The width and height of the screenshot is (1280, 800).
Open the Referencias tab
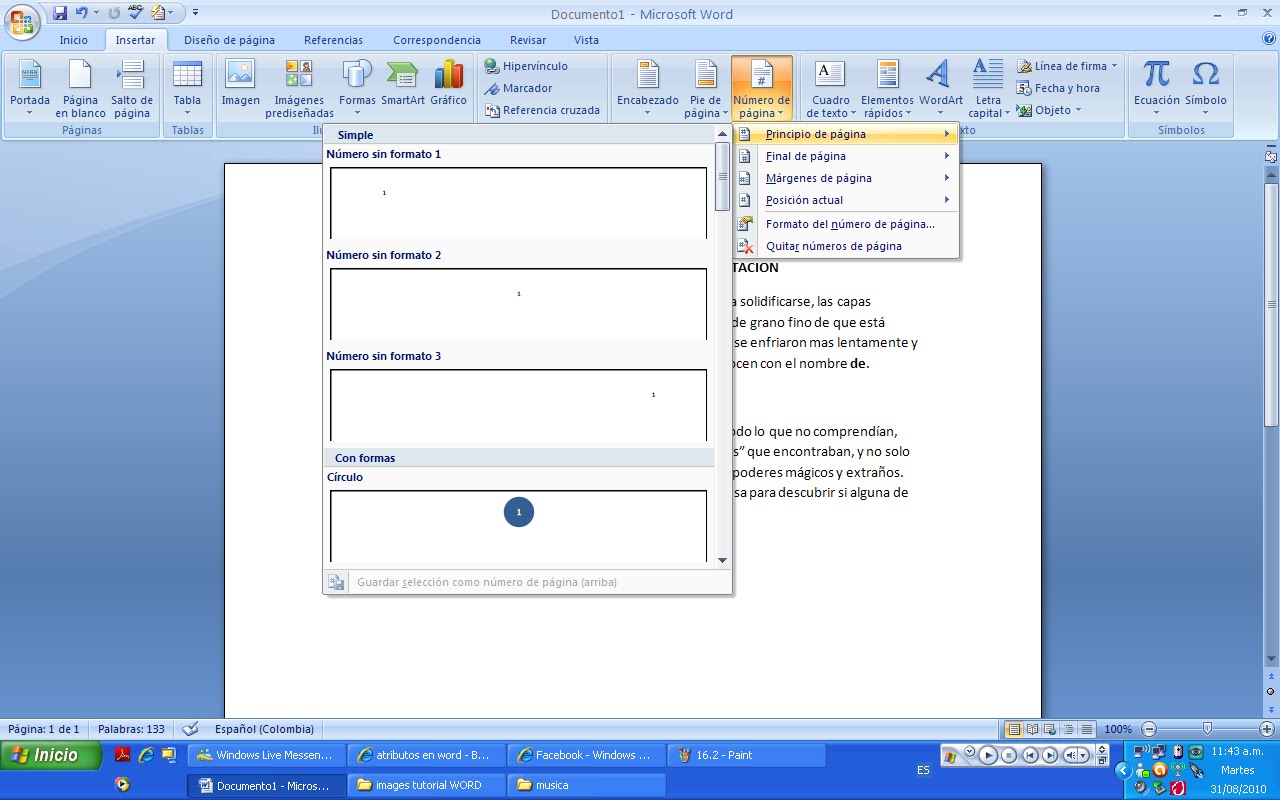point(334,40)
